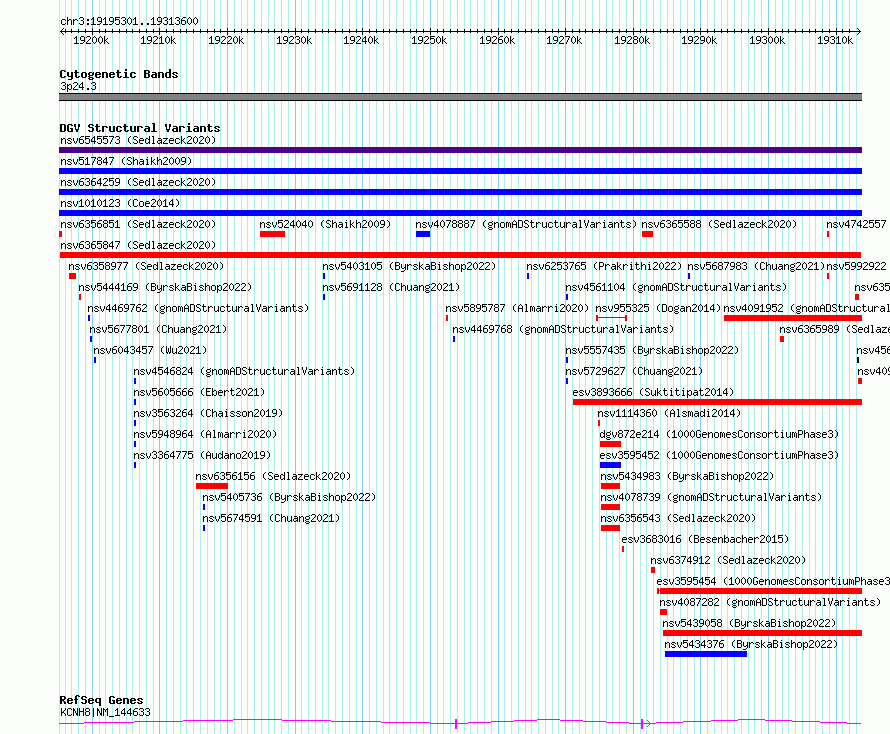Select nsv5677801 (Chuang2021) label
This screenshot has width=890, height=734.
158,329
